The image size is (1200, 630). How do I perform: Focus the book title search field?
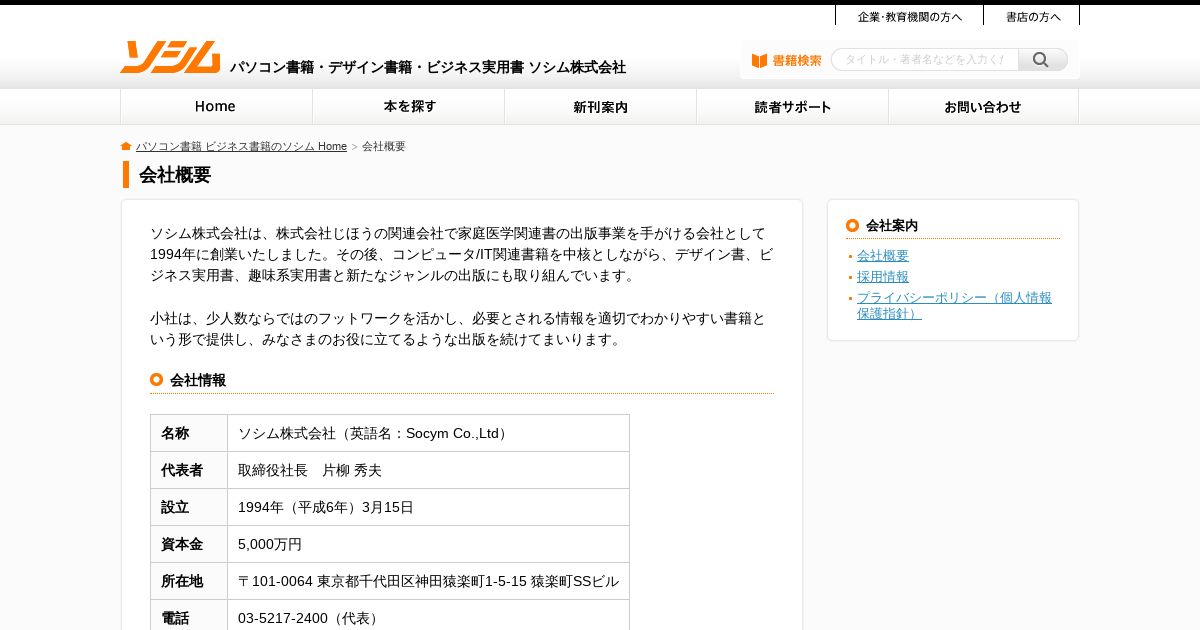click(925, 60)
